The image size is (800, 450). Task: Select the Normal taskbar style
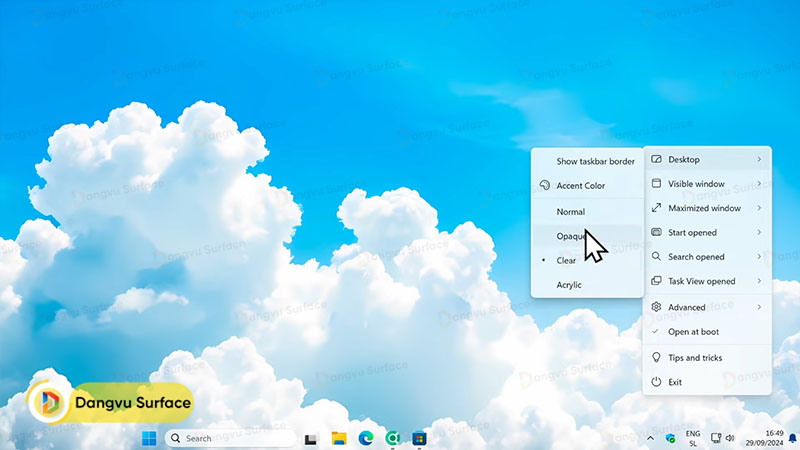[x=587, y=211]
